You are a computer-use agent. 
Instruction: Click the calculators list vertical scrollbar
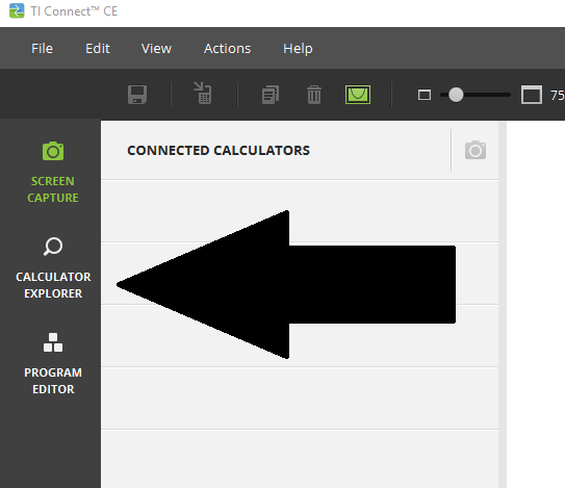503,305
